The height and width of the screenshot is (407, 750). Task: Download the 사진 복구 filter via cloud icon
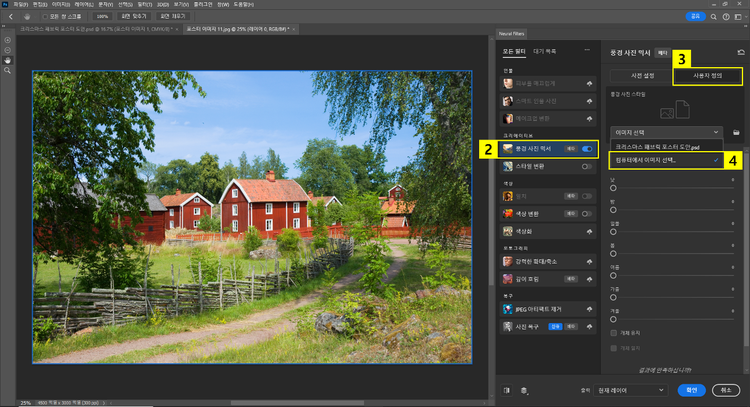coord(589,327)
